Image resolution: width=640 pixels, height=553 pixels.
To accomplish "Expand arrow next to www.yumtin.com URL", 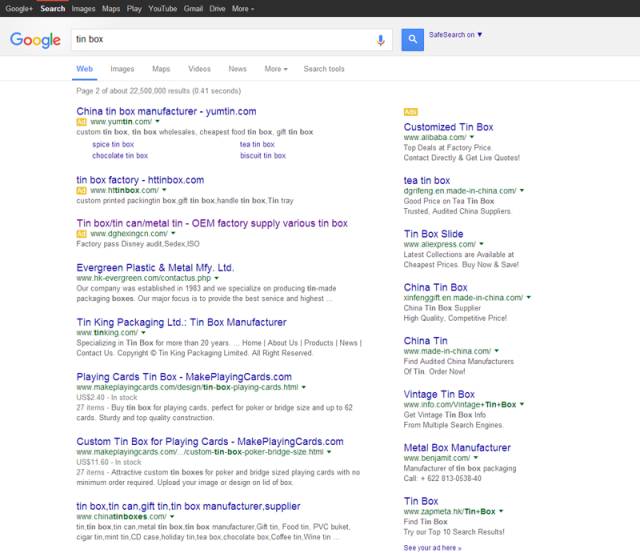I will [158, 122].
